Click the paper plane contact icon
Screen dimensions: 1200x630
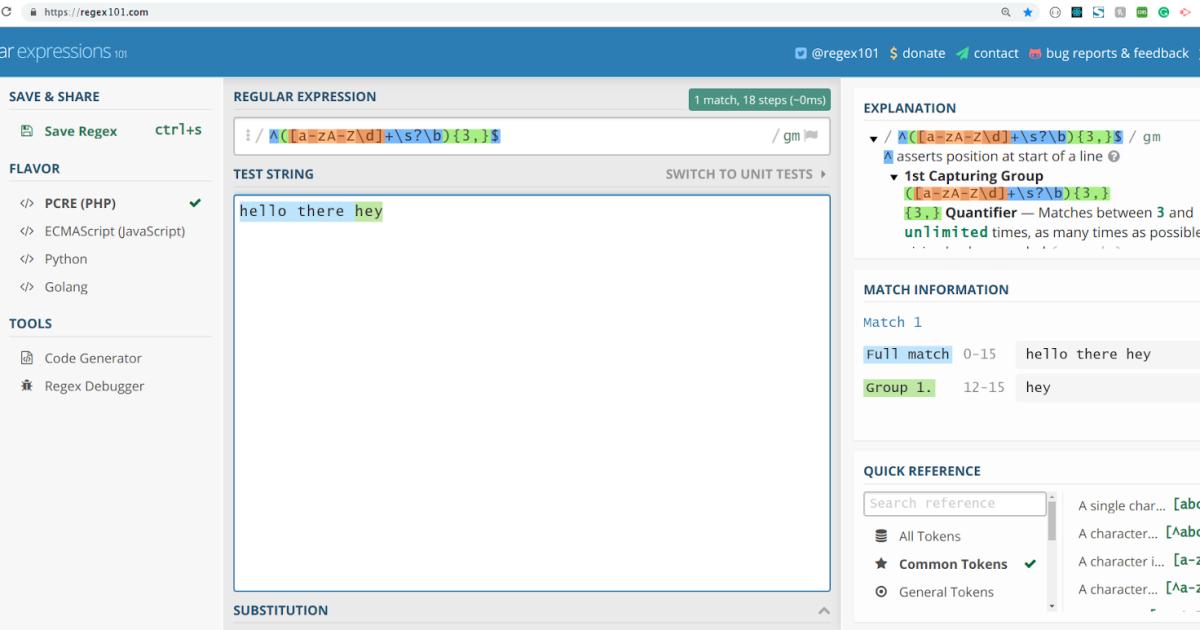tap(962, 53)
